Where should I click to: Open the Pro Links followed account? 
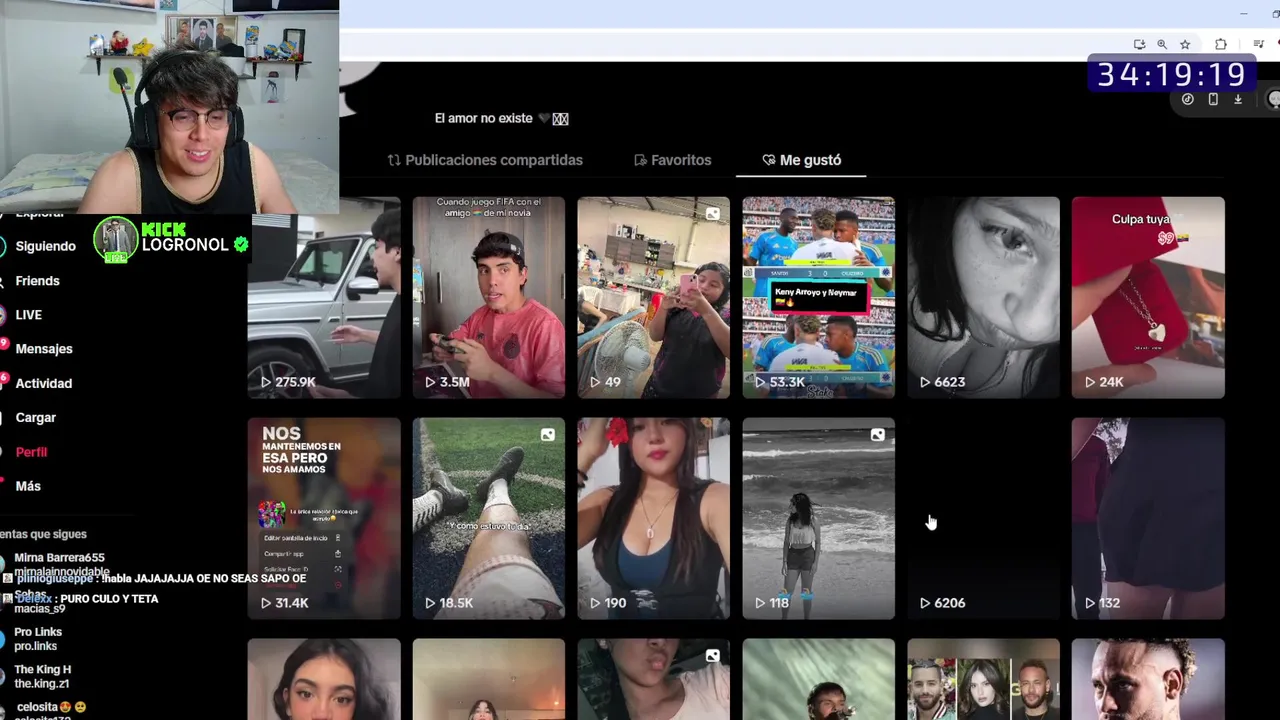(38, 639)
